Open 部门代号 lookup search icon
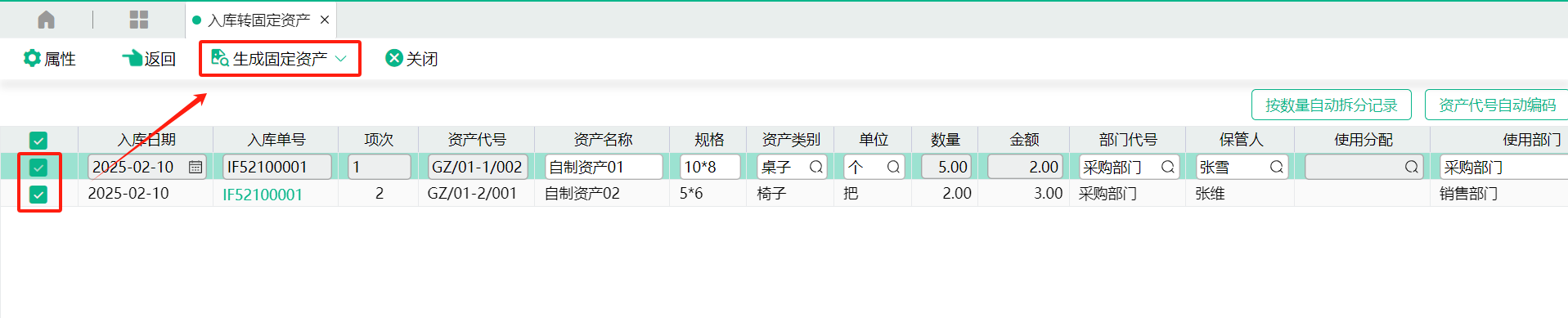Viewport: 1568px width, 318px height. tap(1167, 167)
